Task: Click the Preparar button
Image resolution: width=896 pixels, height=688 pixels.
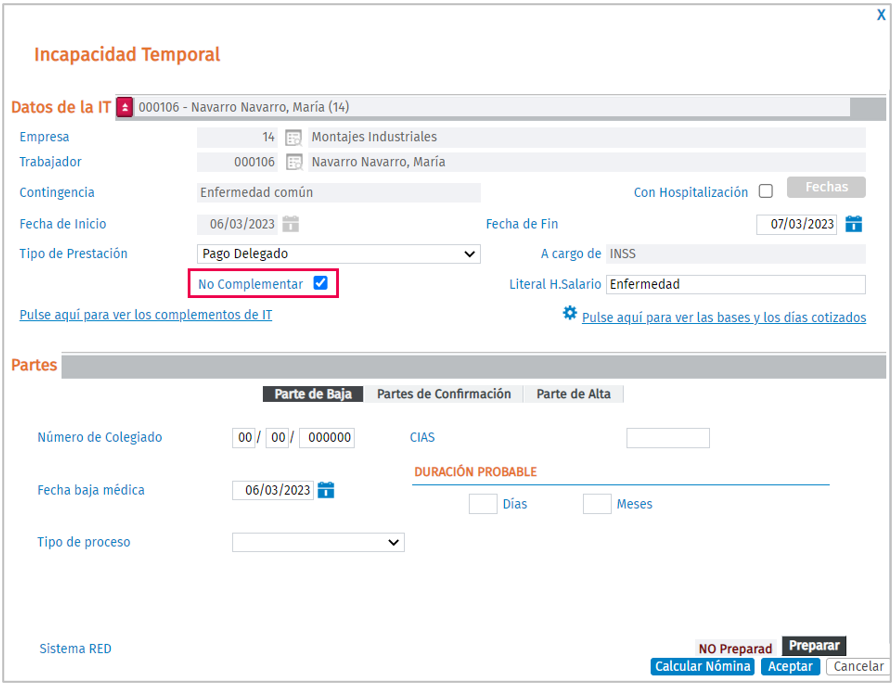Action: (813, 646)
